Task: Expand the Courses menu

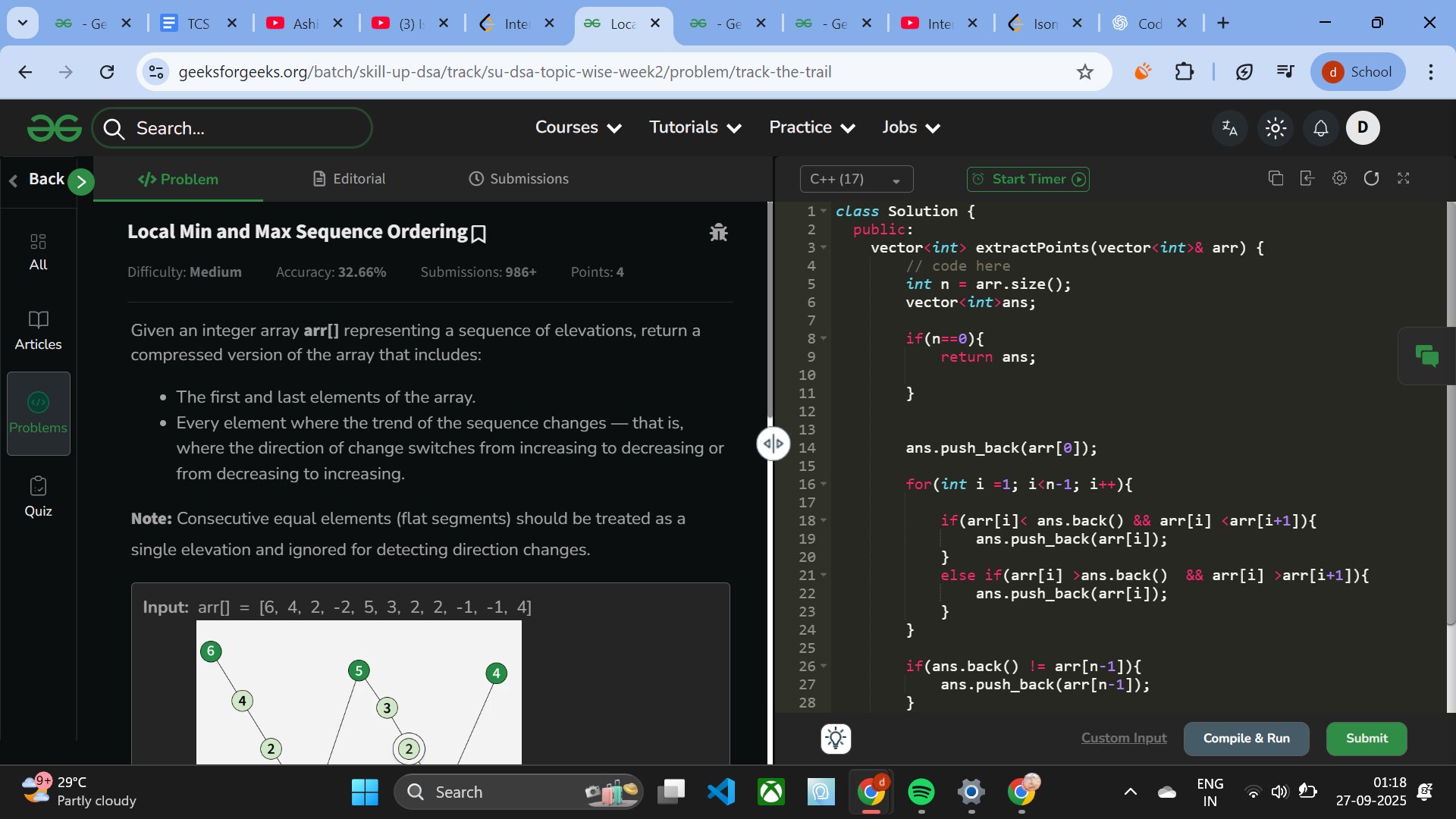Action: (578, 127)
